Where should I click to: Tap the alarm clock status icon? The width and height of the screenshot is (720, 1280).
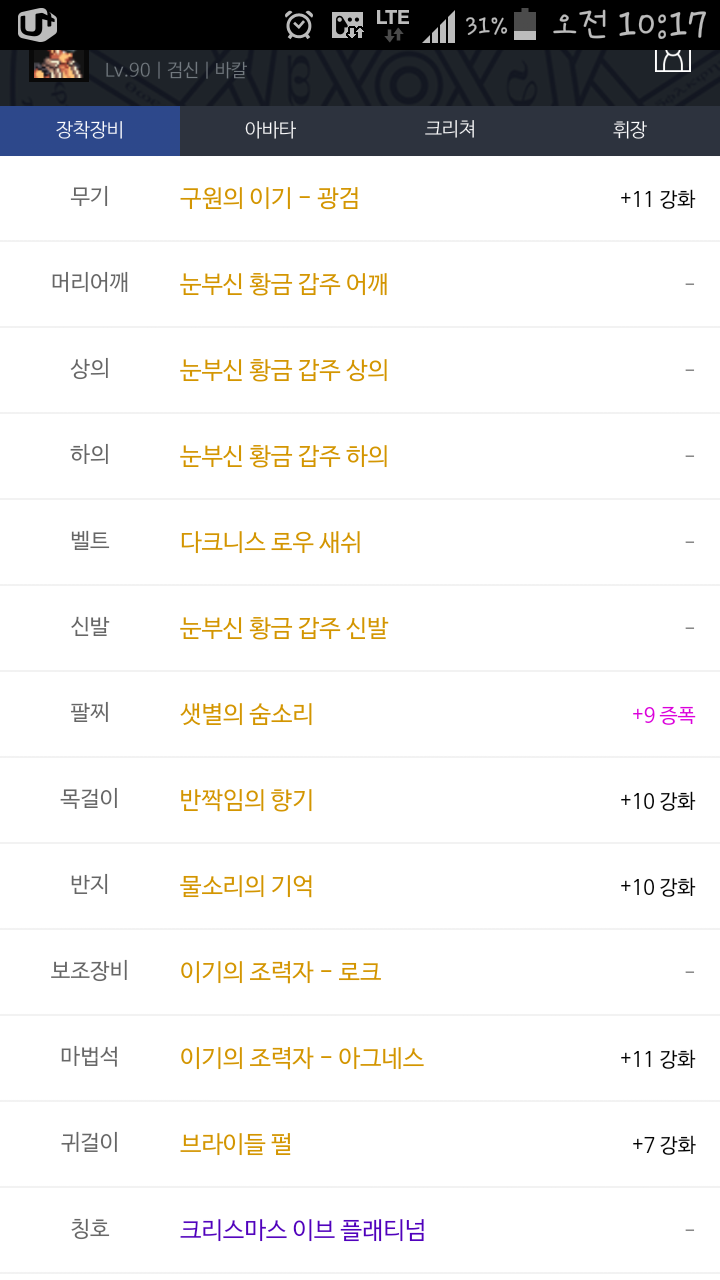[x=299, y=24]
